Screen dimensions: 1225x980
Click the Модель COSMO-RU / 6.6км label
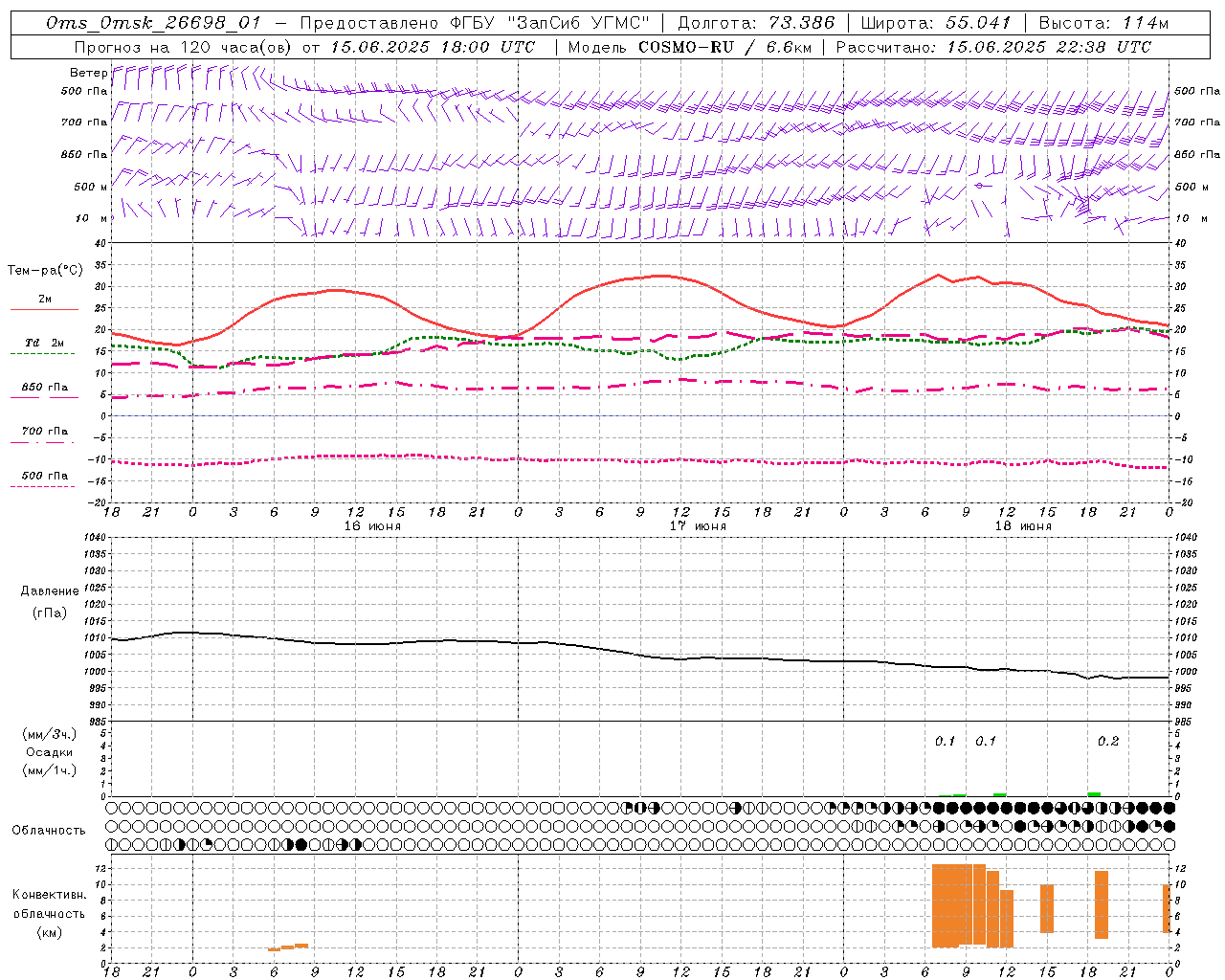point(690,47)
